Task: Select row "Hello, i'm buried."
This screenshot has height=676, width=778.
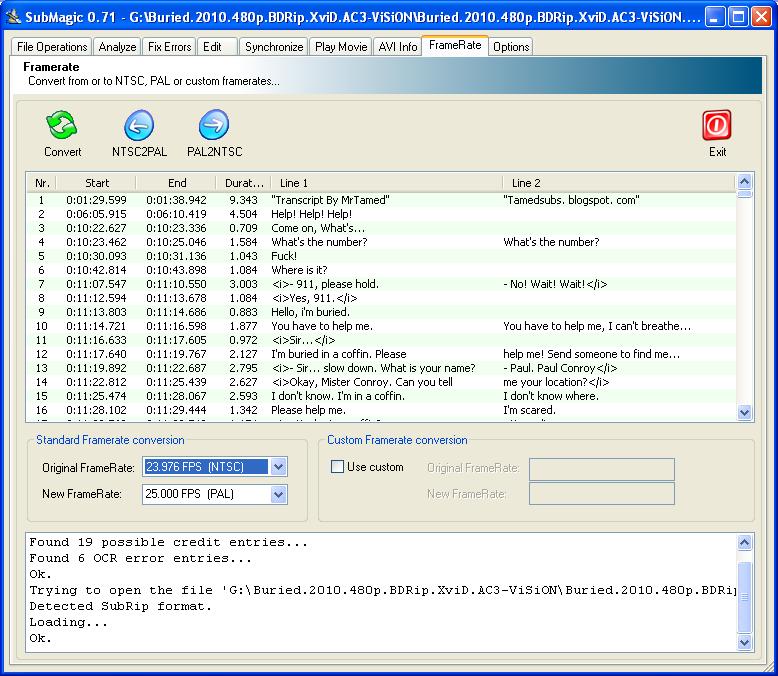Action: 381,312
